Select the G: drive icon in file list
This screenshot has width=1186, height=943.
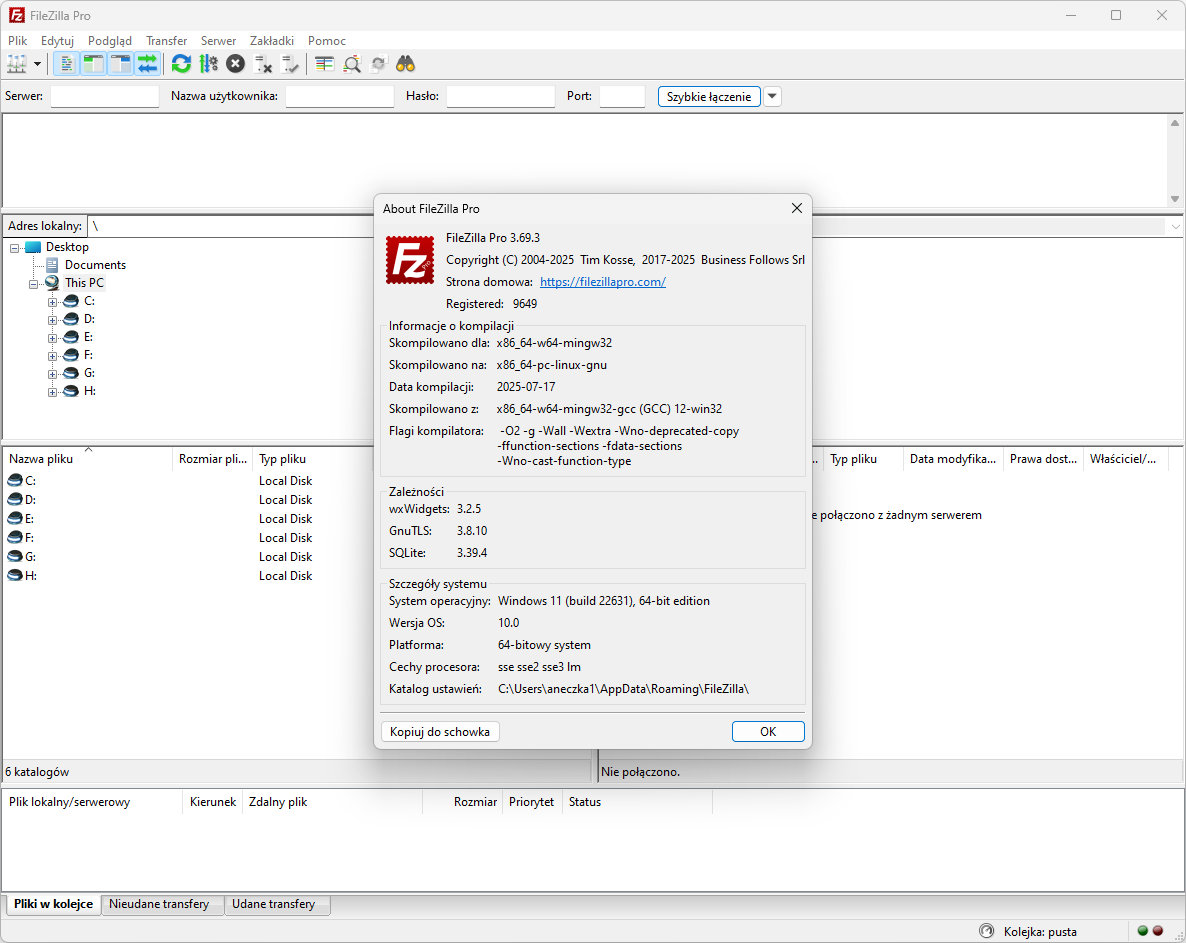tap(15, 556)
